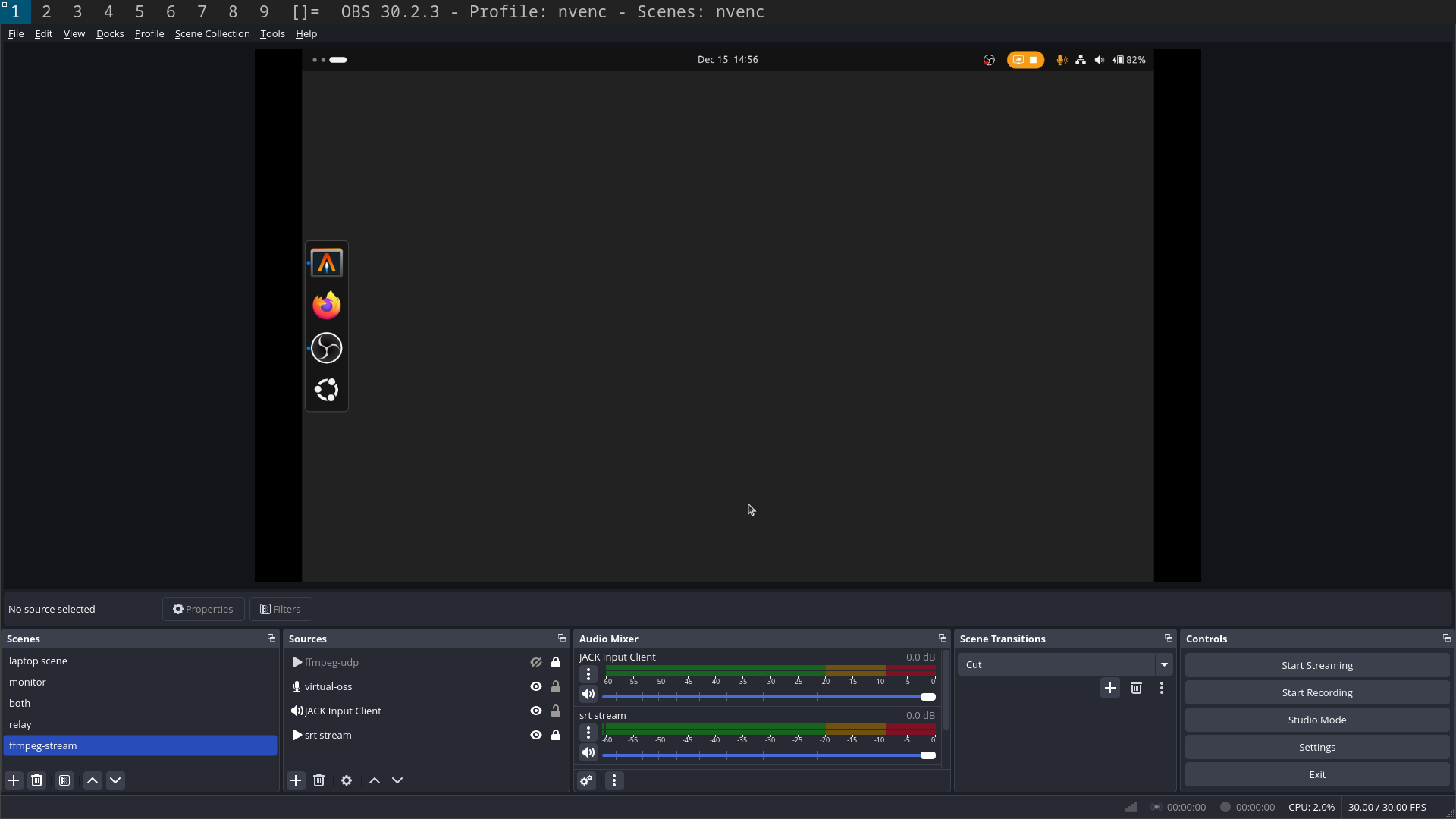
Task: Move selected source down arrow
Action: point(397,780)
